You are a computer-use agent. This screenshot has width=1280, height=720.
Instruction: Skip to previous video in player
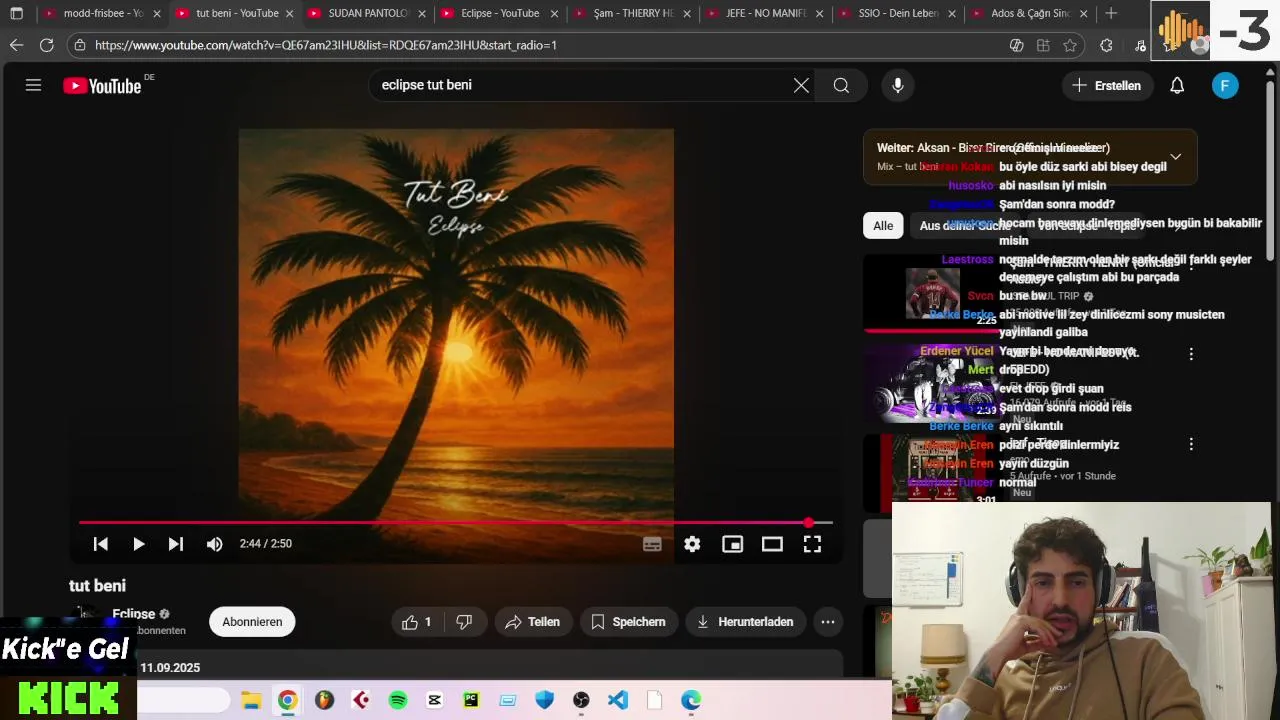coord(101,544)
